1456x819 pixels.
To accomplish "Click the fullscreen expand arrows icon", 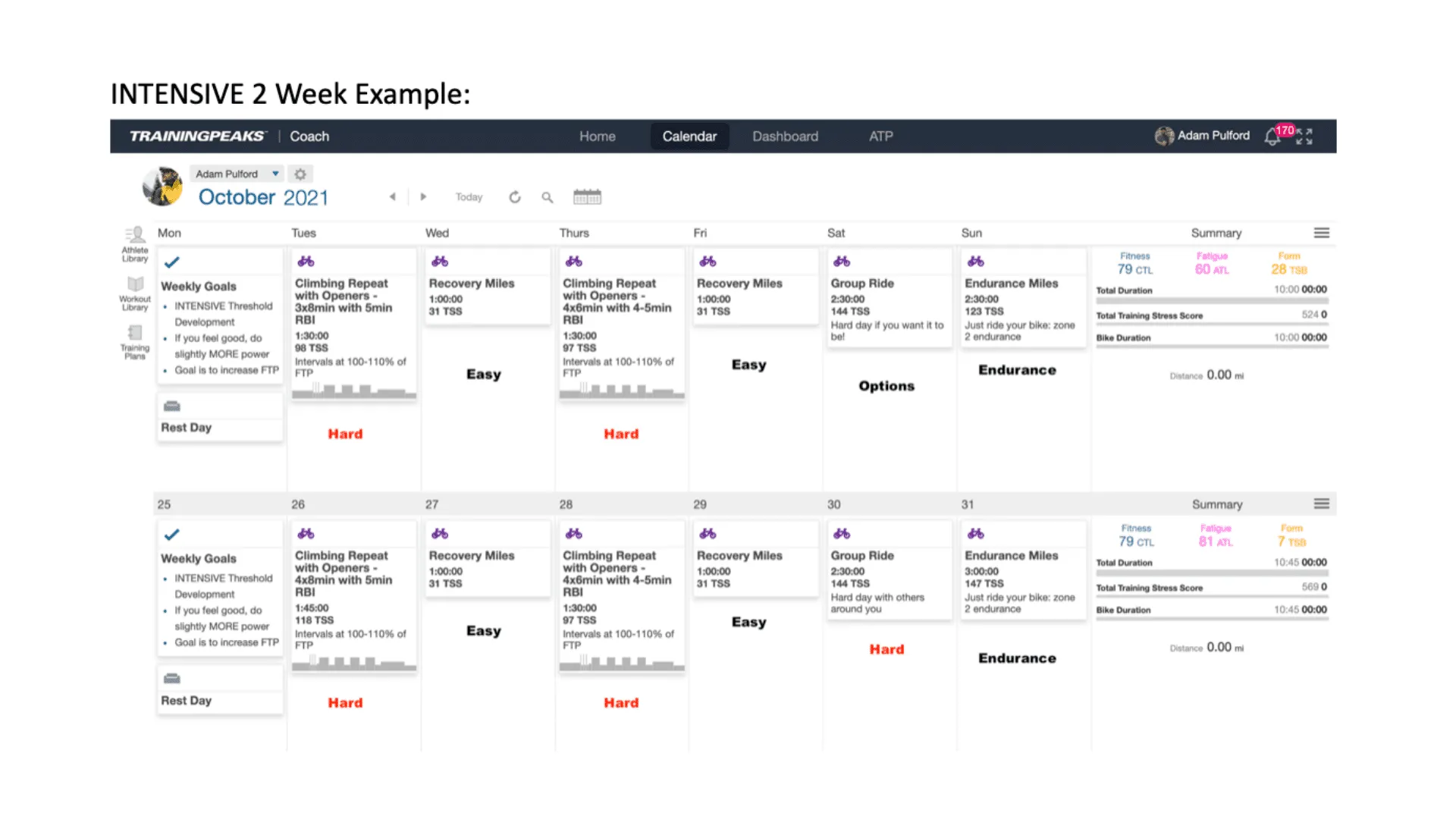I will pos(1304,136).
